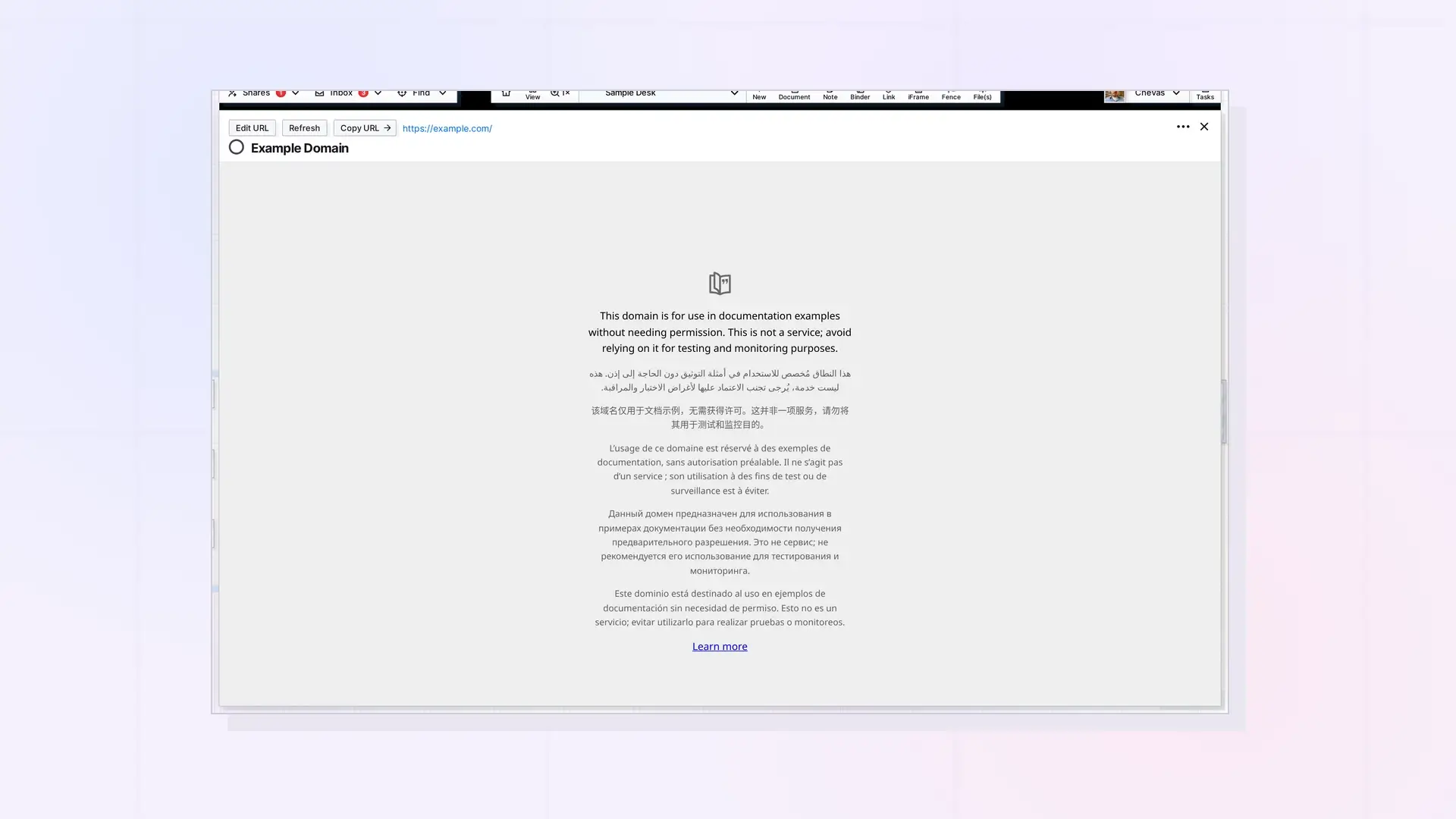
Task: Open the Tasks panel
Action: pyautogui.click(x=1205, y=96)
